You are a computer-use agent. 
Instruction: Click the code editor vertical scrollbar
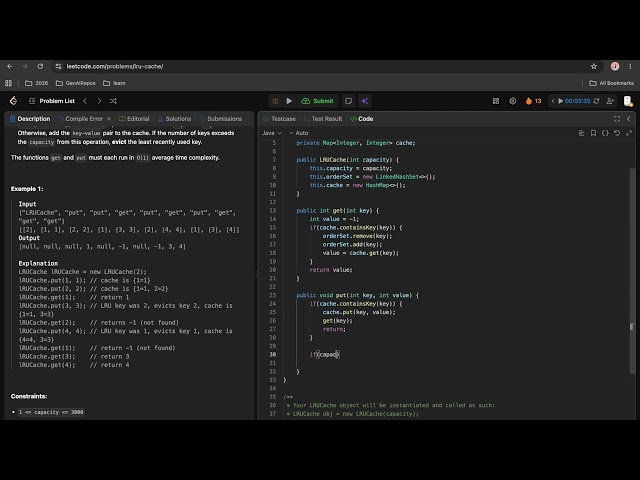point(632,269)
